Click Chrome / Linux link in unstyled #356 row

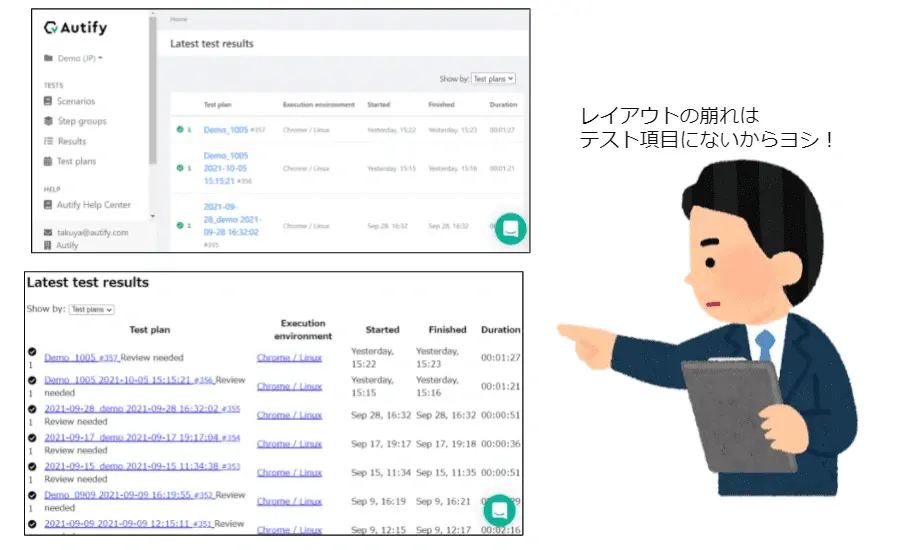pyautogui.click(x=290, y=386)
